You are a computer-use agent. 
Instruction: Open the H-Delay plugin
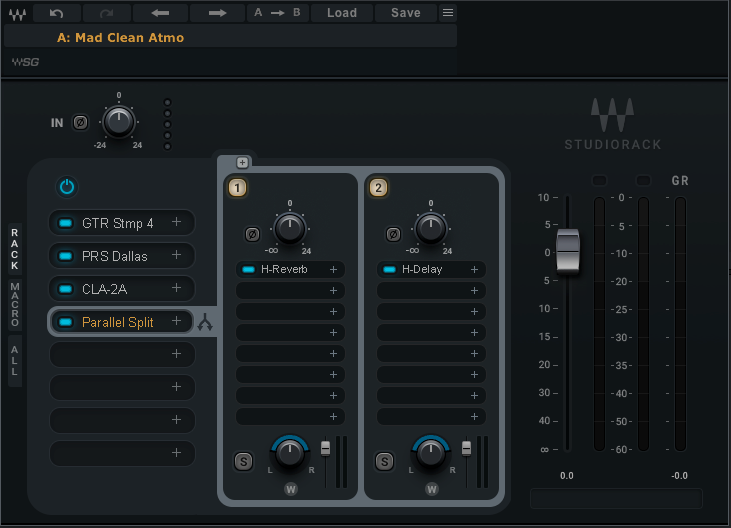[x=422, y=269]
